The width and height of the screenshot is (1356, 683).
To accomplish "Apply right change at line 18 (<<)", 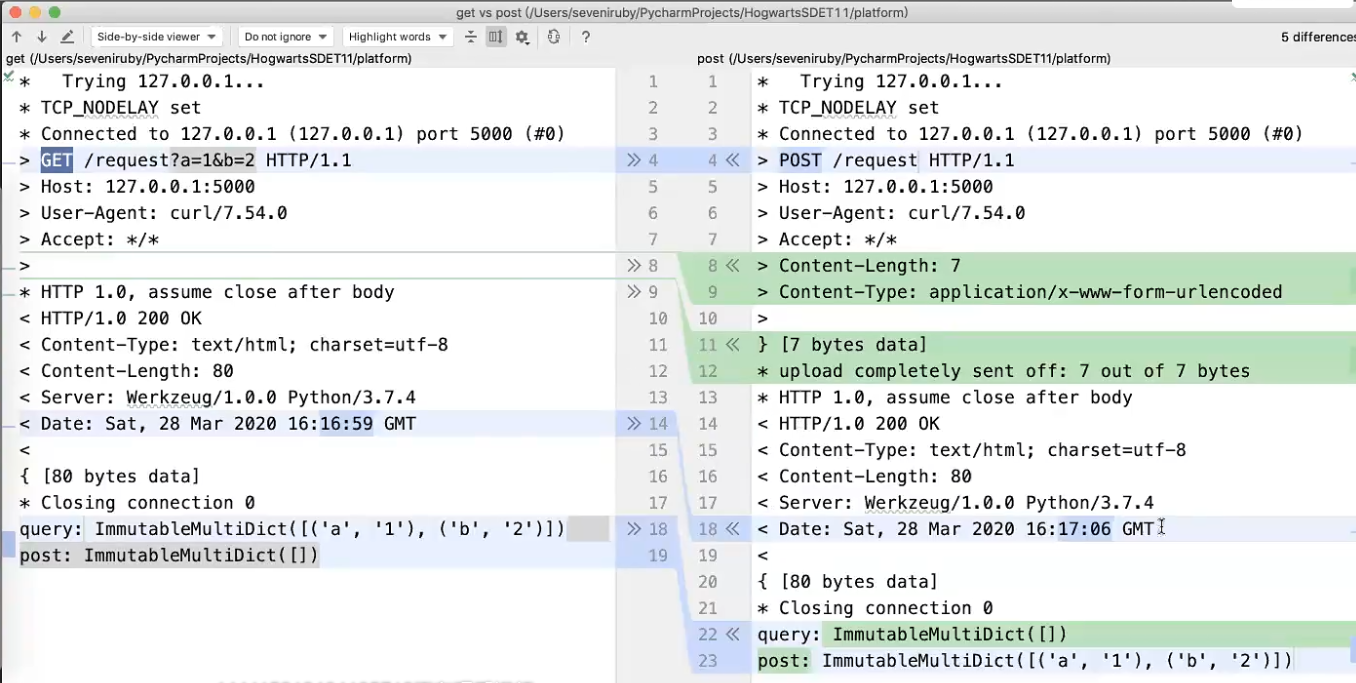I will coord(733,529).
